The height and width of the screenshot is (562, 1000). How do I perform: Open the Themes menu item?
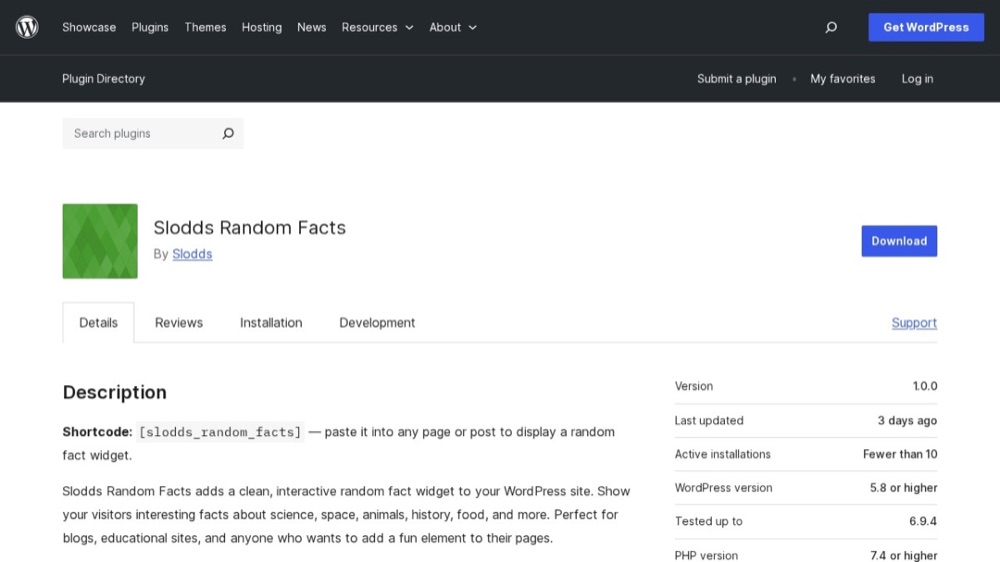[x=205, y=27]
